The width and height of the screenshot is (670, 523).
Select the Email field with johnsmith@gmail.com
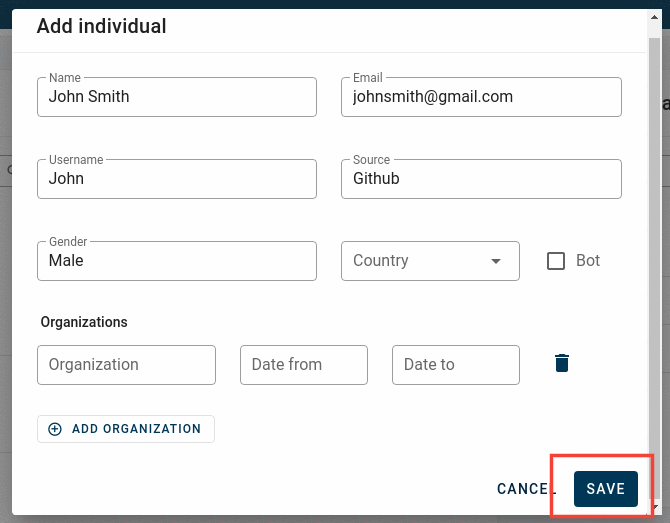pos(481,97)
